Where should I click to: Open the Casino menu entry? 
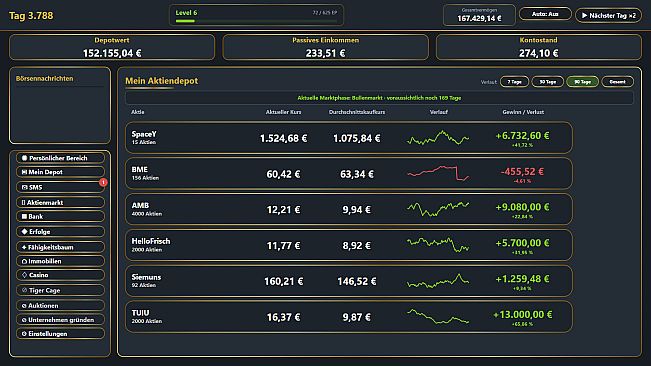point(60,275)
